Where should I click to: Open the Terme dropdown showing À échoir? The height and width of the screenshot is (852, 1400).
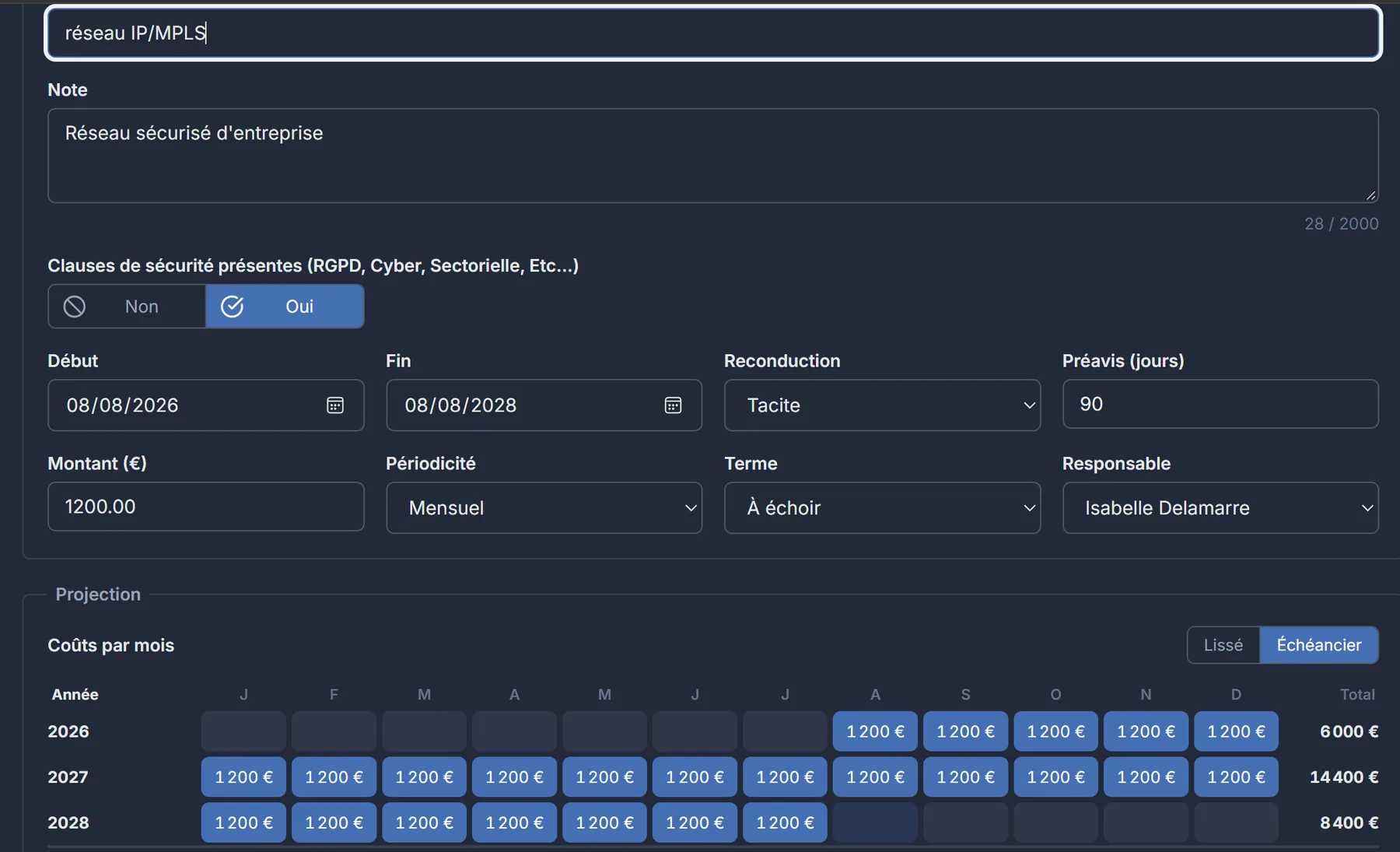tap(882, 508)
